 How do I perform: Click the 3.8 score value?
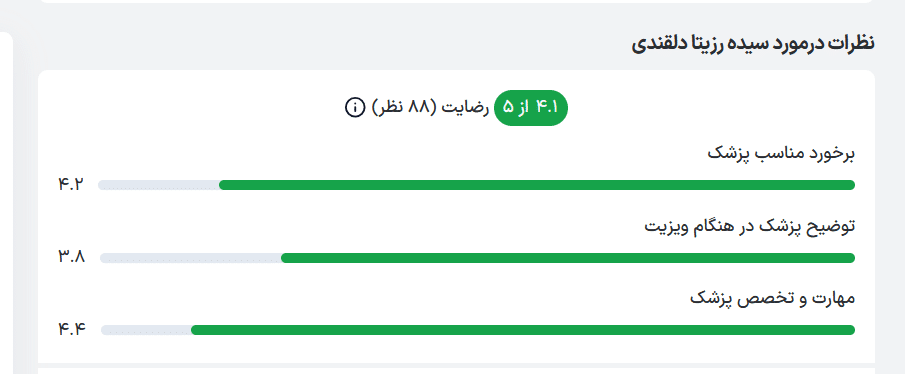[x=72, y=257]
